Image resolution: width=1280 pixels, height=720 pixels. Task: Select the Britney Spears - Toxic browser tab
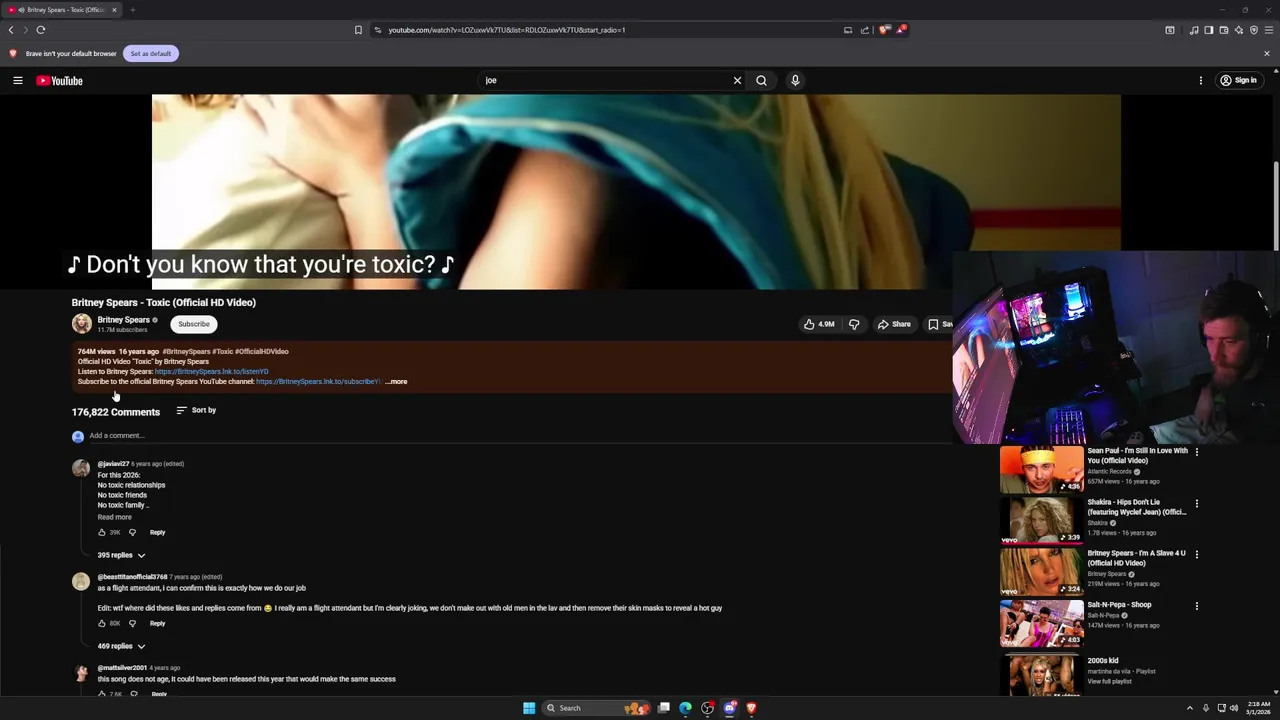coord(62,10)
